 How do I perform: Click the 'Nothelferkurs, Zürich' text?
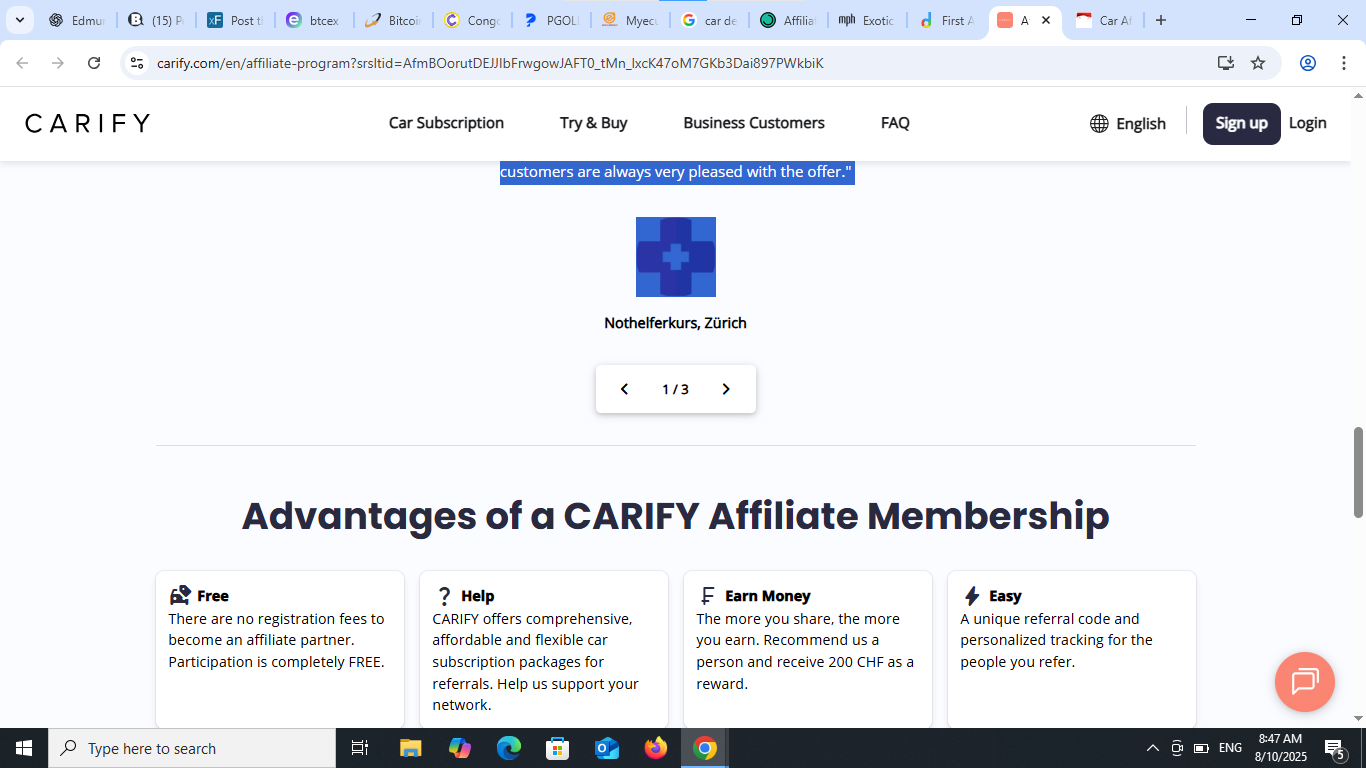point(675,323)
